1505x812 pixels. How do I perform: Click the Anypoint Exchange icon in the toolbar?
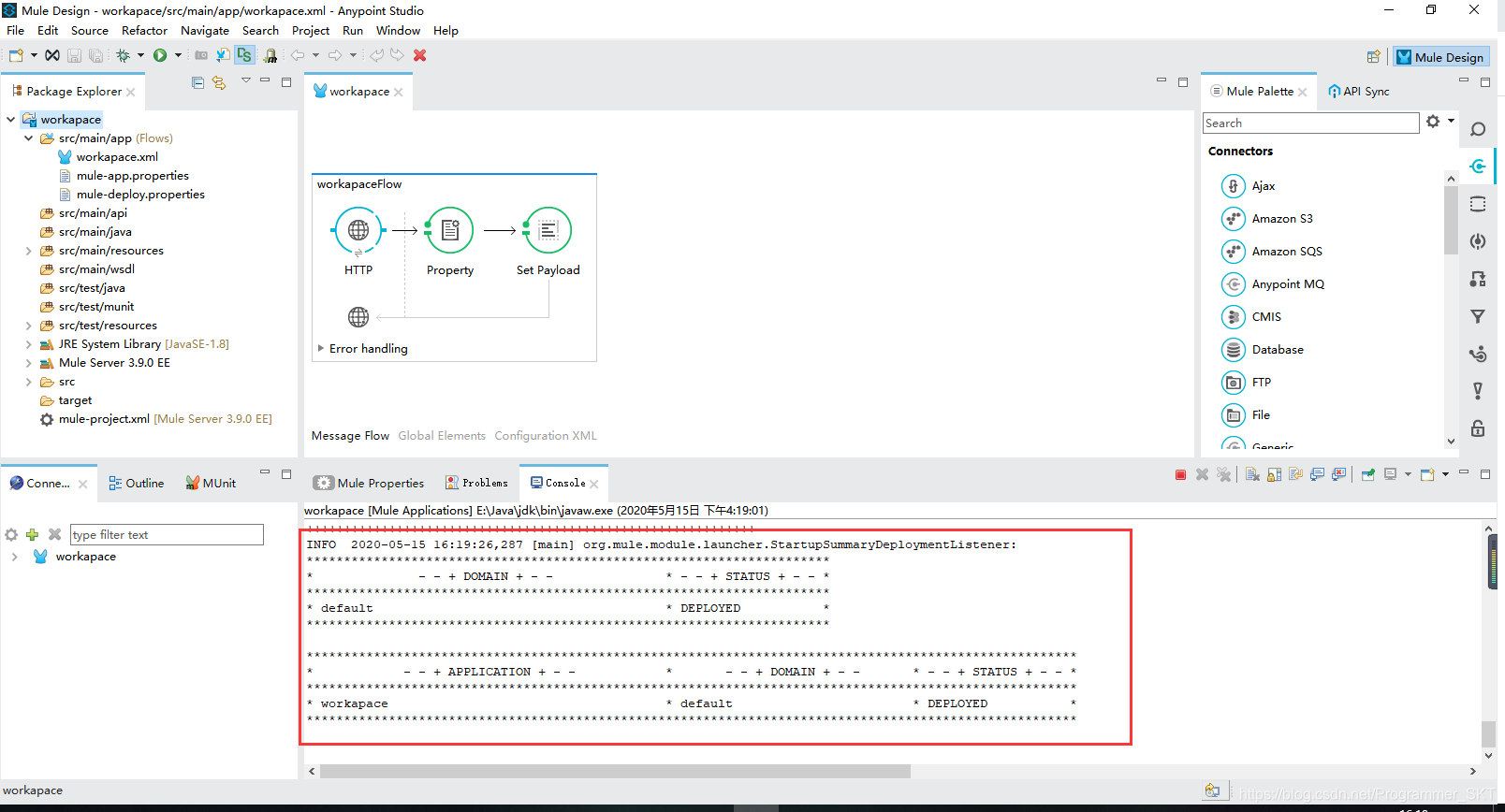click(x=52, y=55)
